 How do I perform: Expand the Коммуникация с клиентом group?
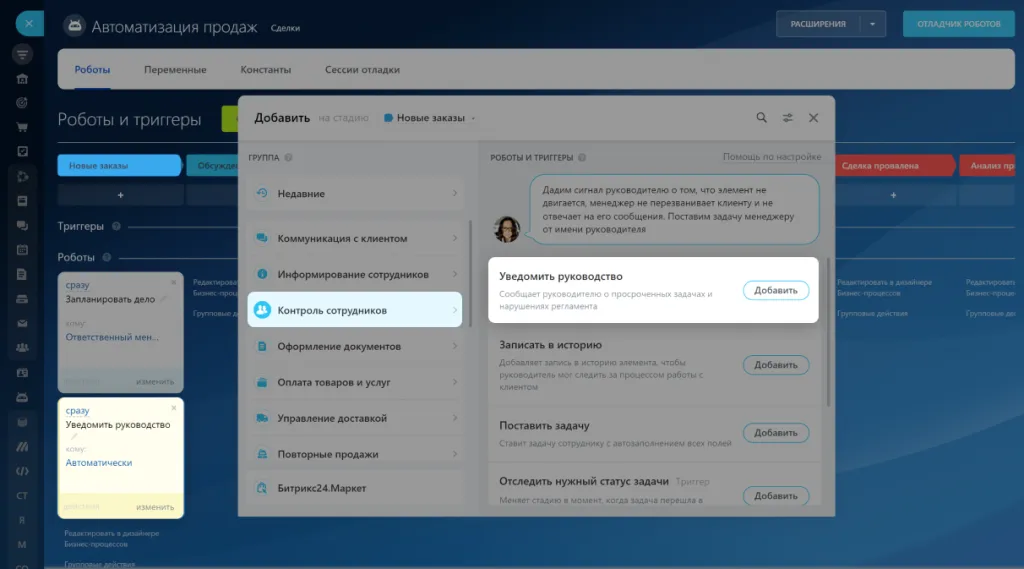click(354, 238)
